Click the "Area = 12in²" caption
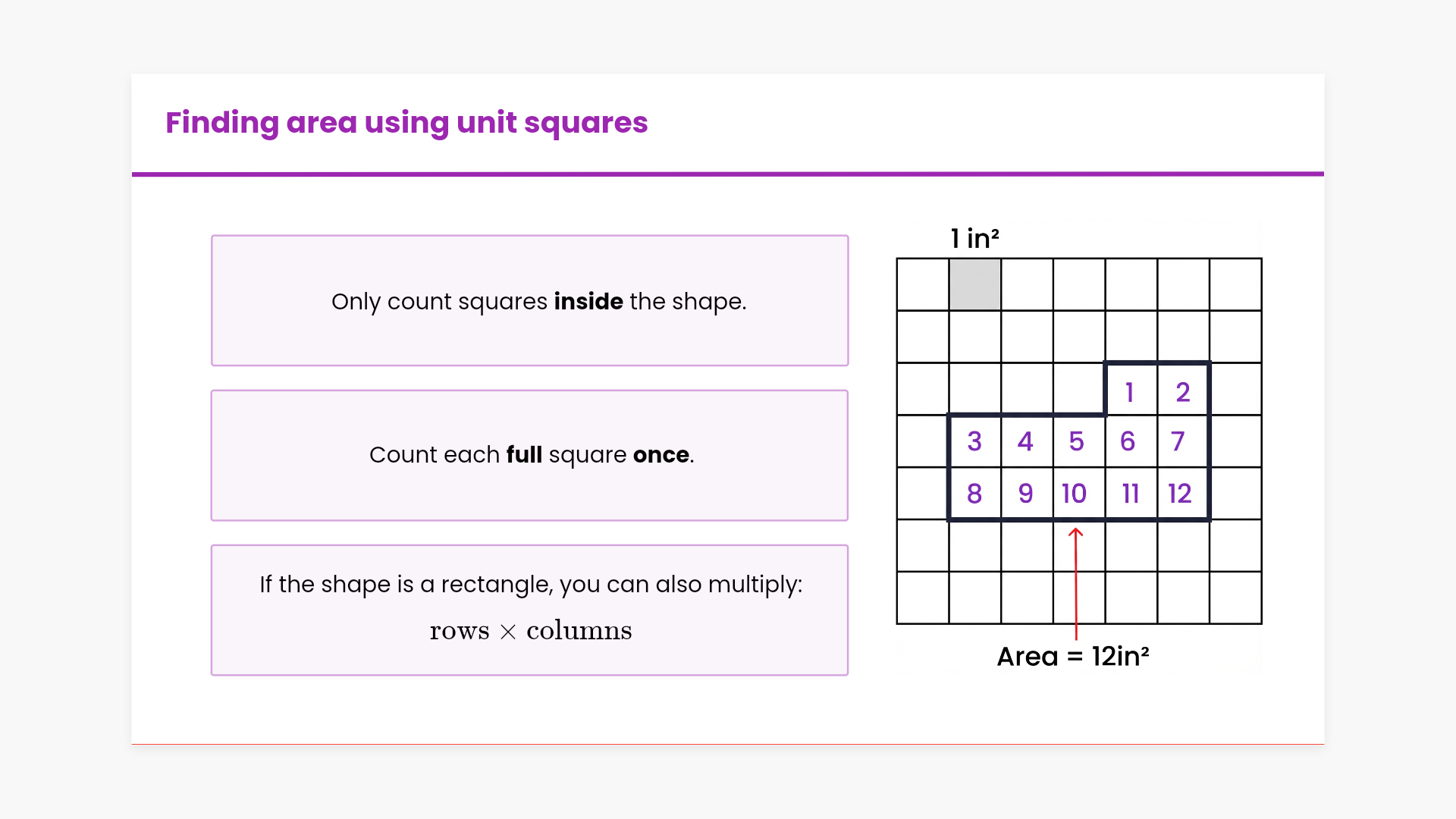 click(x=1072, y=656)
